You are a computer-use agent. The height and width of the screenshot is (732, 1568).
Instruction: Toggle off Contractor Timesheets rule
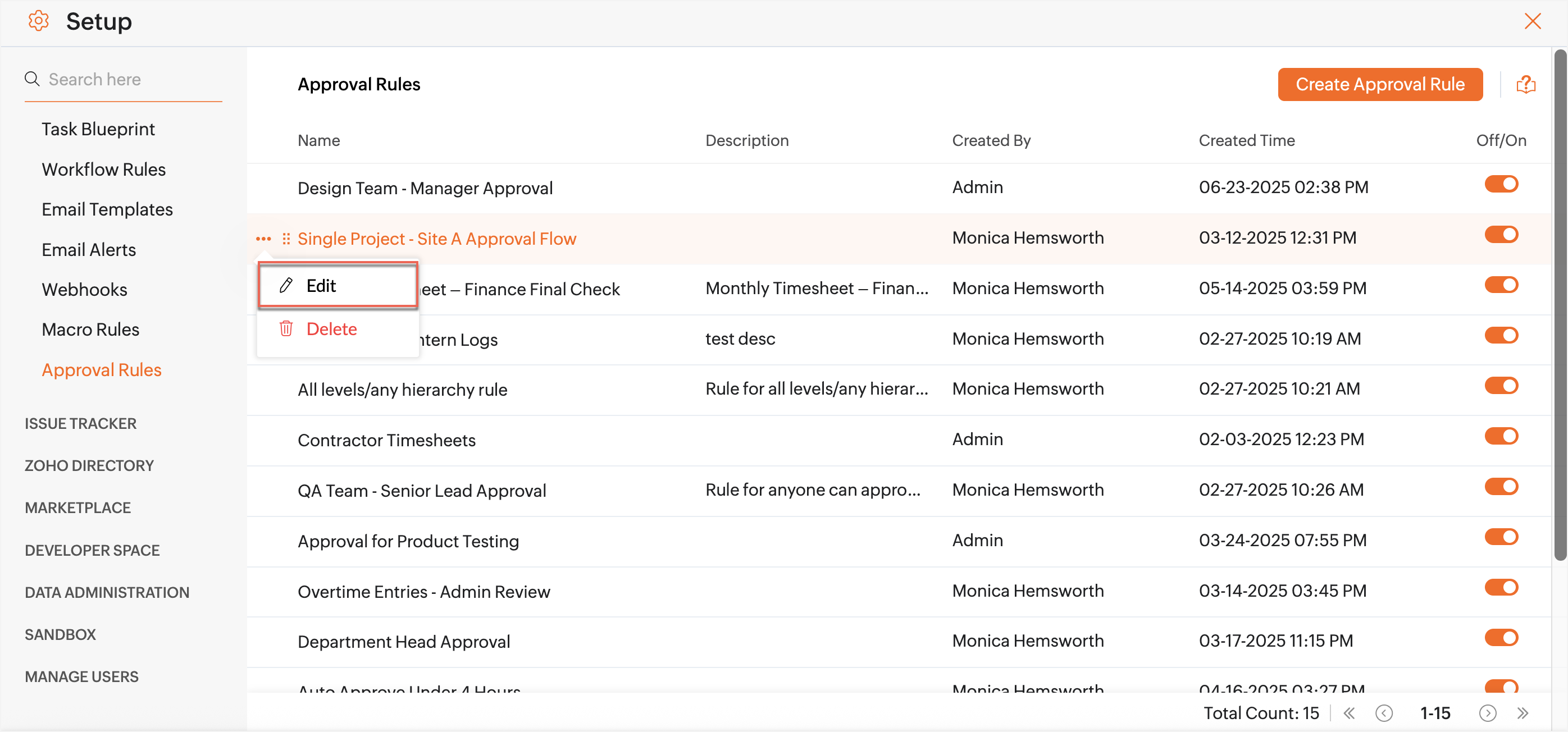(1501, 436)
